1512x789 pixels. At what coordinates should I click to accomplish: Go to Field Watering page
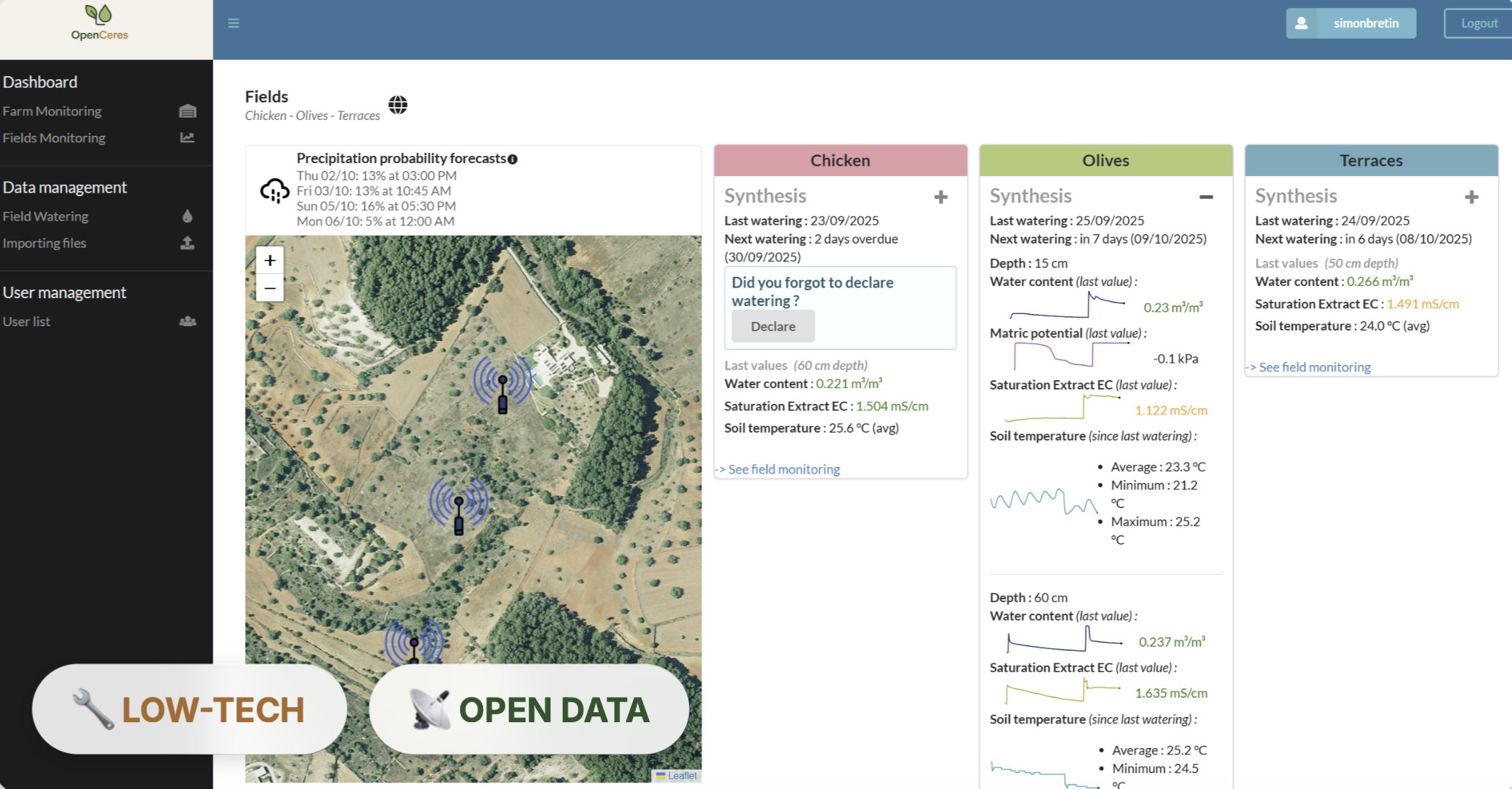[x=46, y=216]
